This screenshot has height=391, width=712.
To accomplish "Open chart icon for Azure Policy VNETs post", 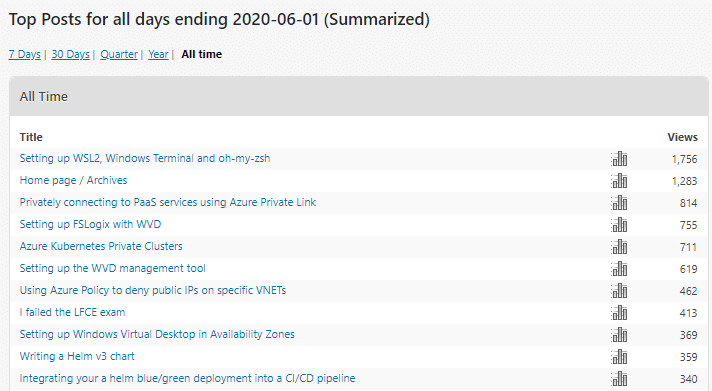I will [619, 291].
